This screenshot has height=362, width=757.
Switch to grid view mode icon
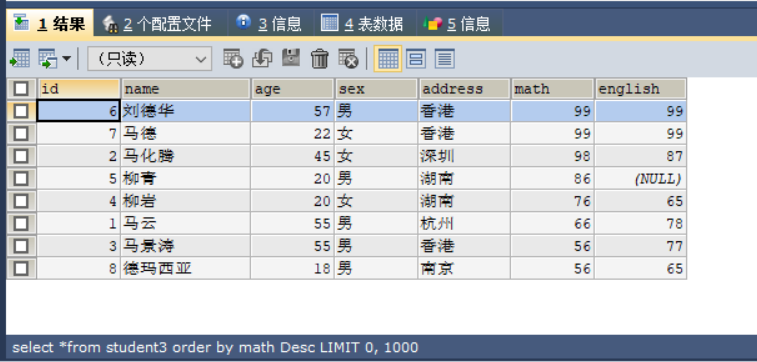point(388,59)
